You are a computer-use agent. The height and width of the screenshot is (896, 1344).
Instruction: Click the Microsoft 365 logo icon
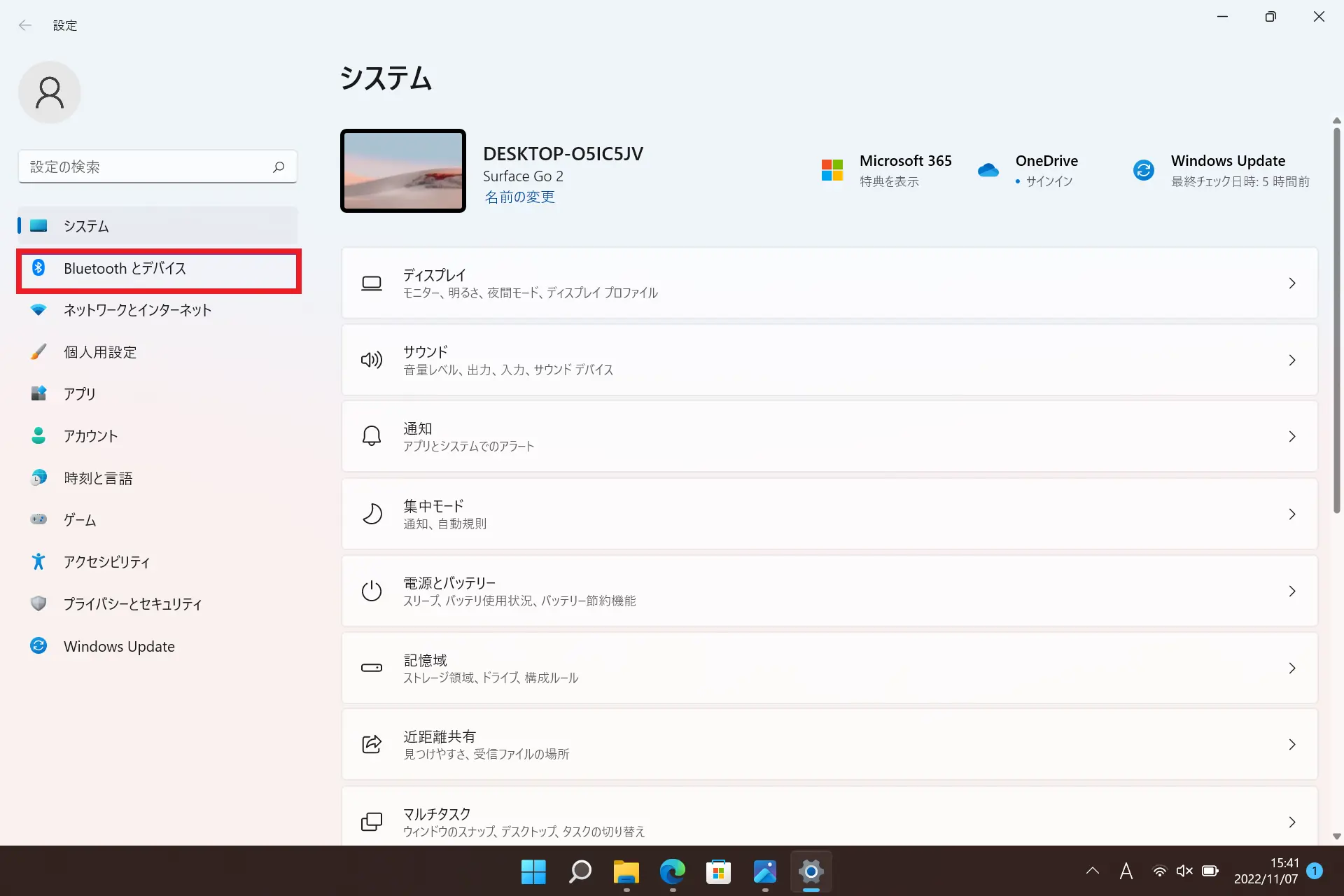[x=832, y=170]
